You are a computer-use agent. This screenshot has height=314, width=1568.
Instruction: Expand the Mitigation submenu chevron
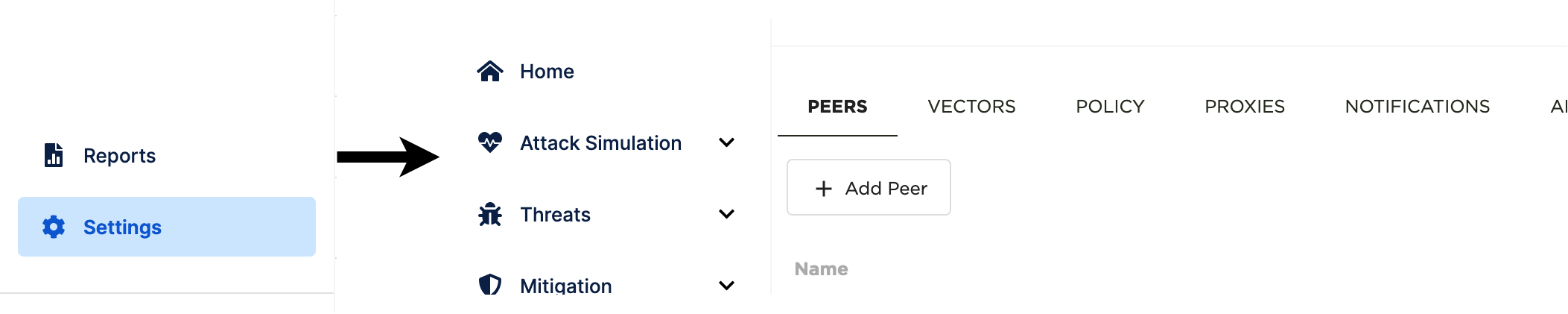tap(726, 285)
